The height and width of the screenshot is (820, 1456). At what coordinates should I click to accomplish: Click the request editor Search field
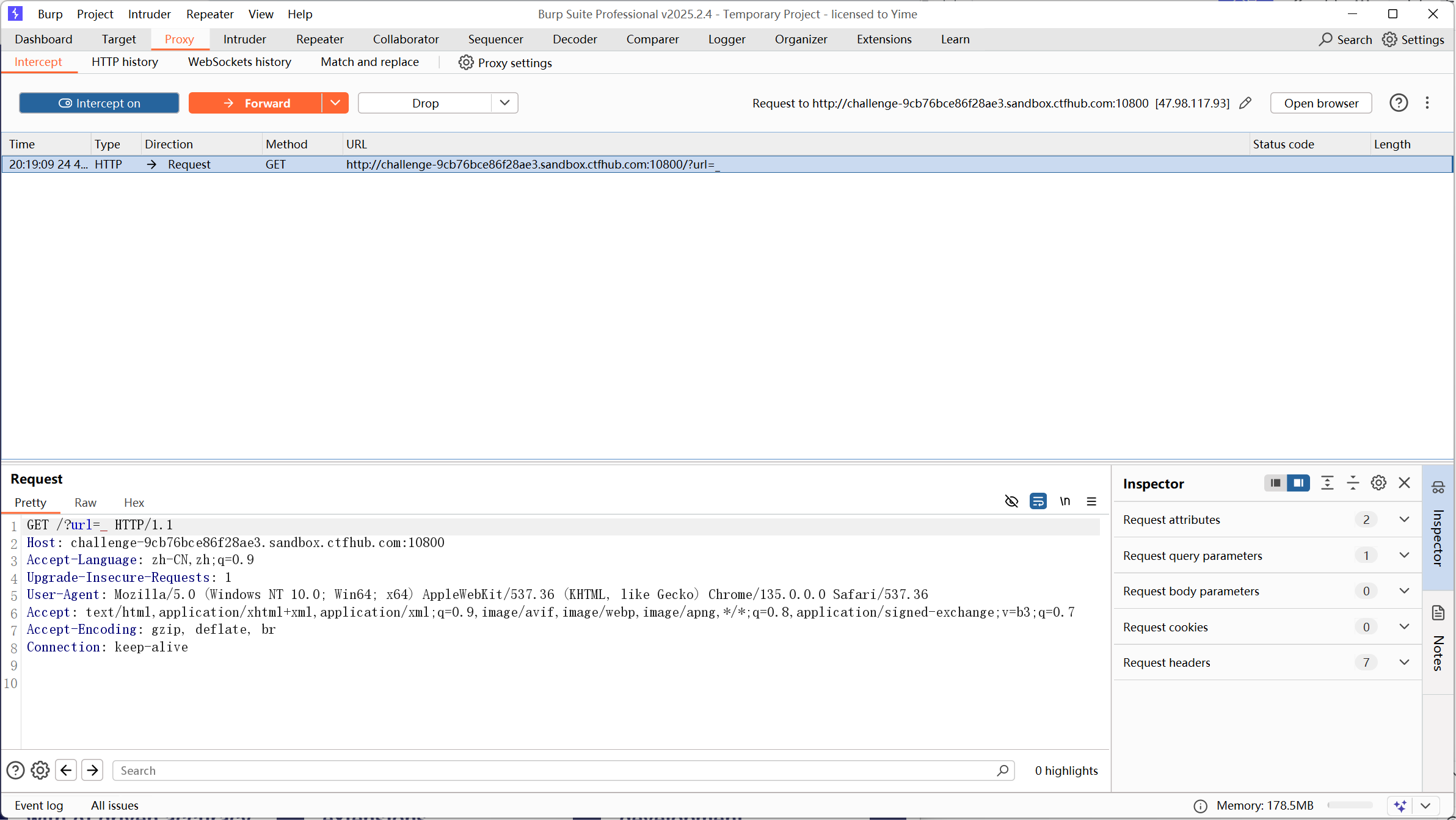(x=556, y=771)
